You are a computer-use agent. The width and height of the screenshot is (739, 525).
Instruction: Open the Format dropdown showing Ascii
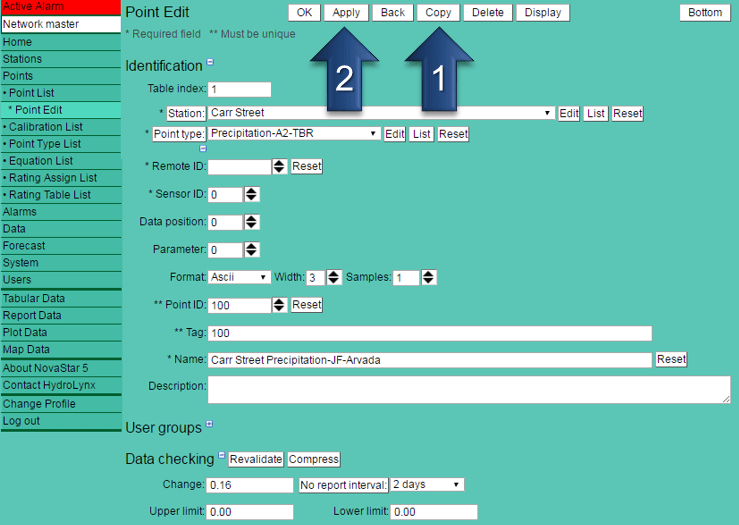[239, 277]
